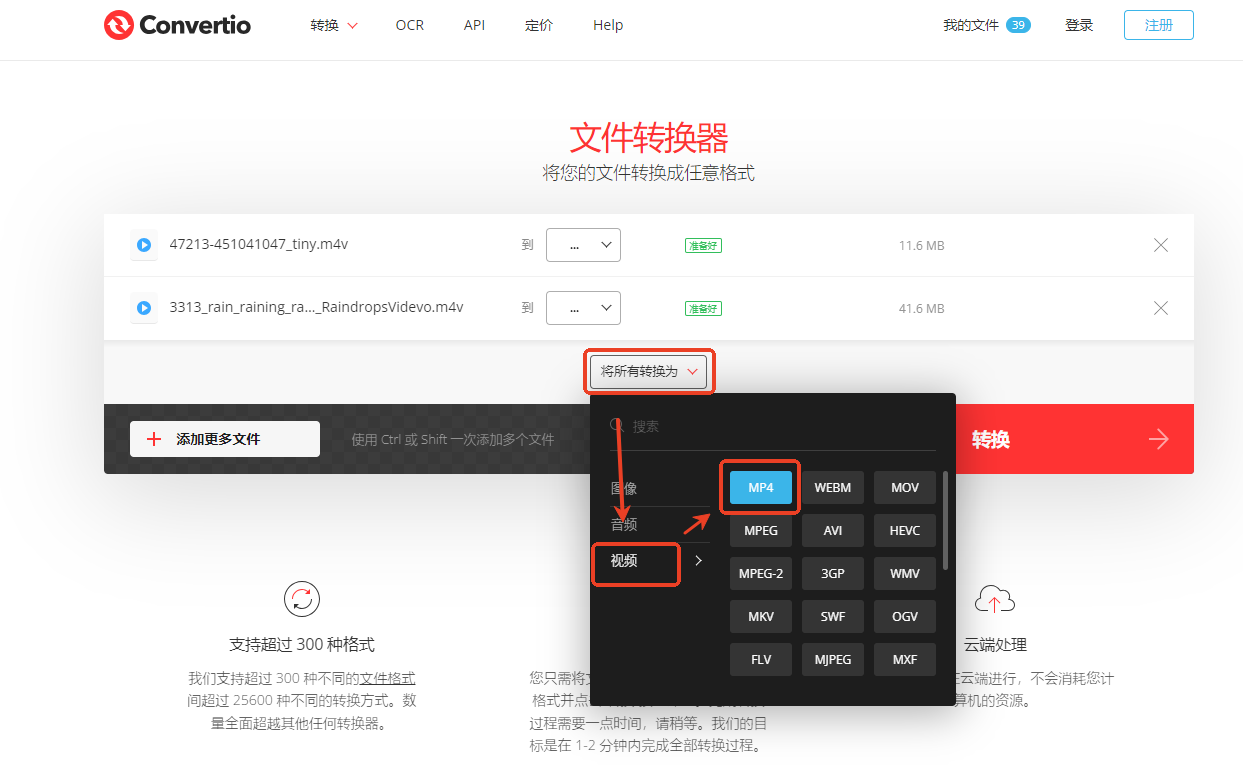
Task: Click the Convertio logo
Action: click(x=177, y=25)
